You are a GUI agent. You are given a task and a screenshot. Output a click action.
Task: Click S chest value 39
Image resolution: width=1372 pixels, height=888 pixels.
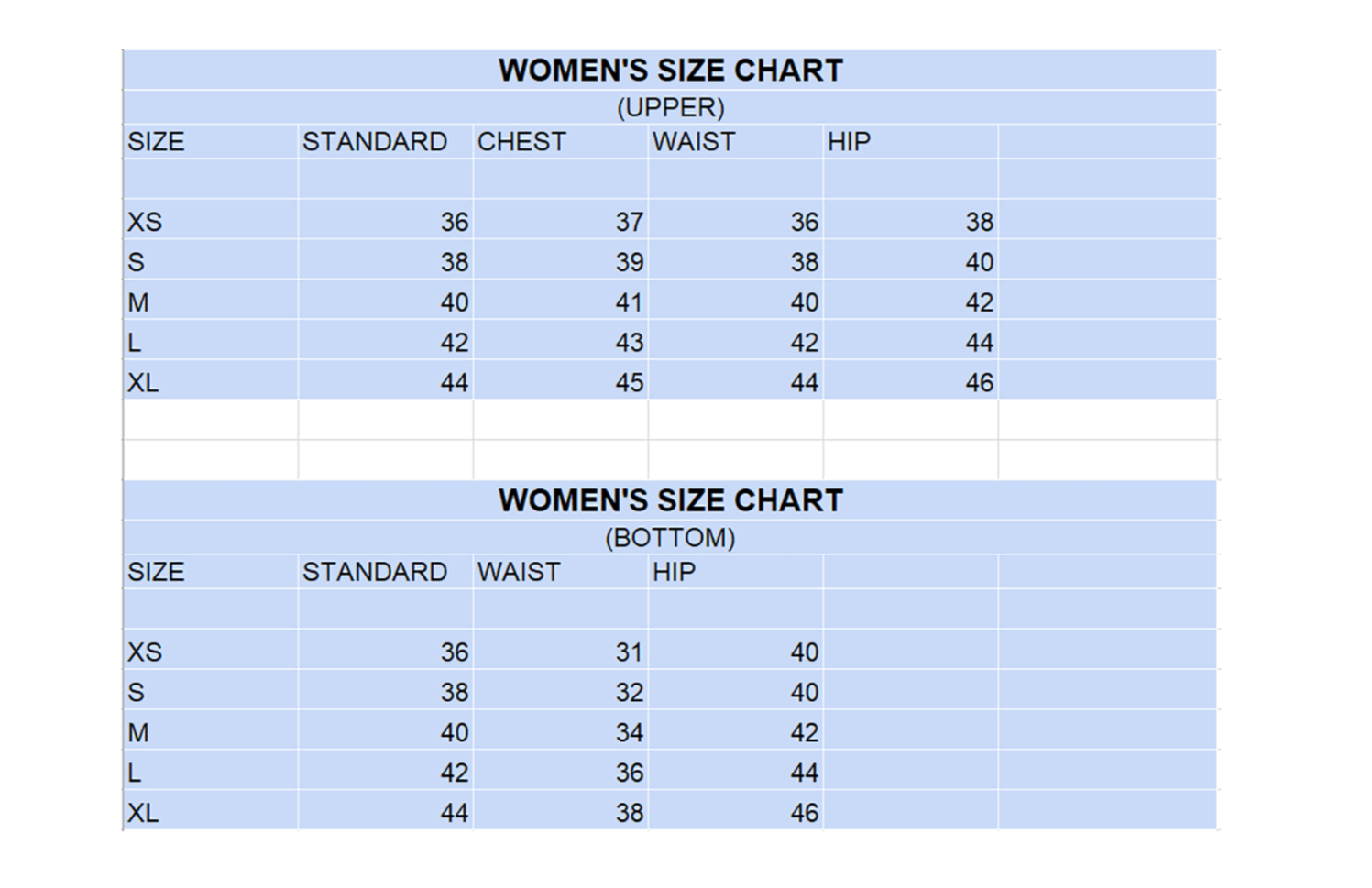coord(629,262)
